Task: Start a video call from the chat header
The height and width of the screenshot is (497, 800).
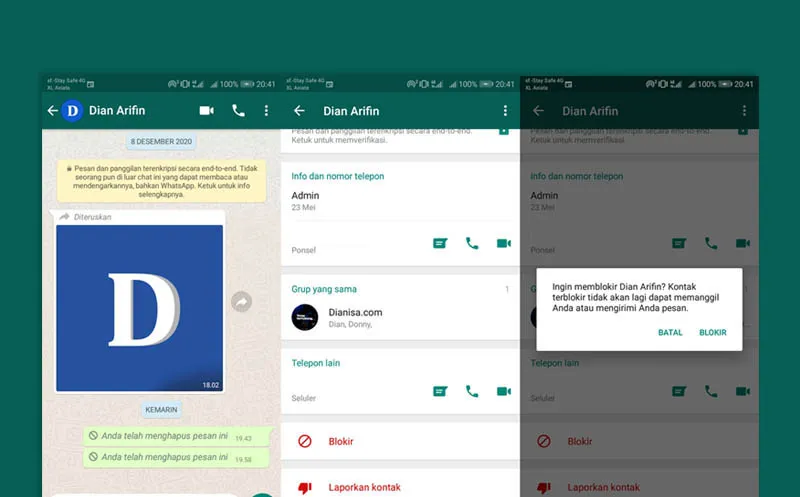Action: coord(207,111)
